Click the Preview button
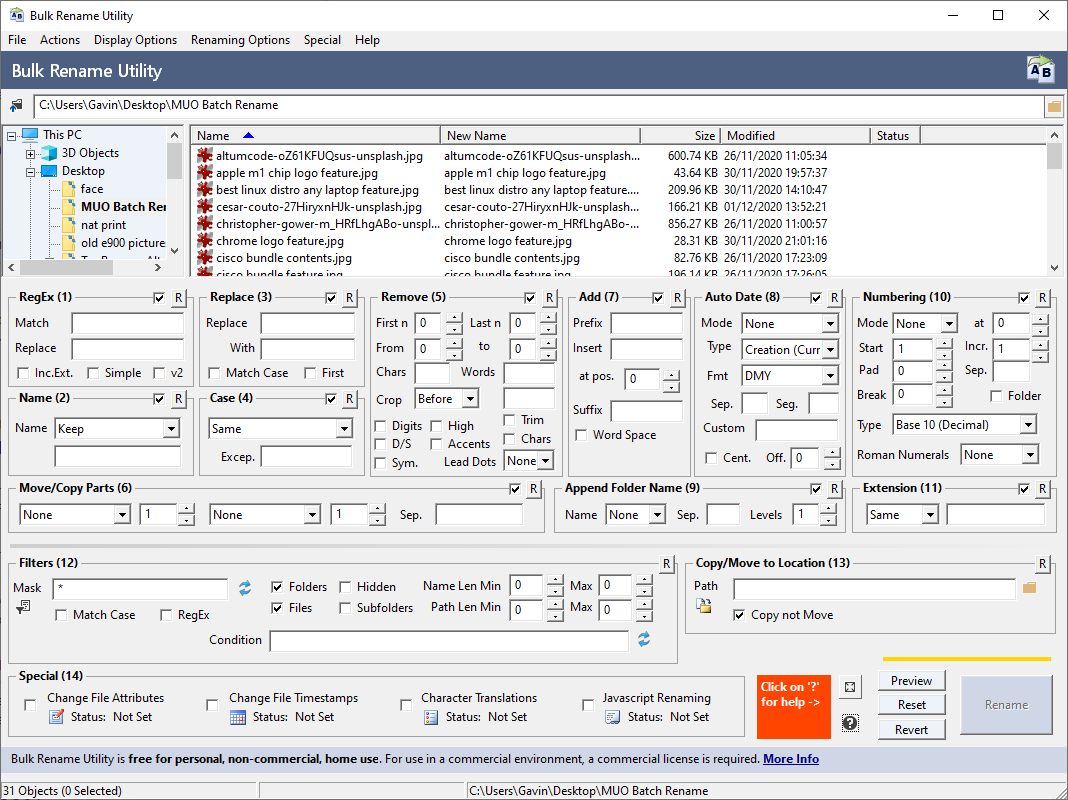 click(x=911, y=681)
